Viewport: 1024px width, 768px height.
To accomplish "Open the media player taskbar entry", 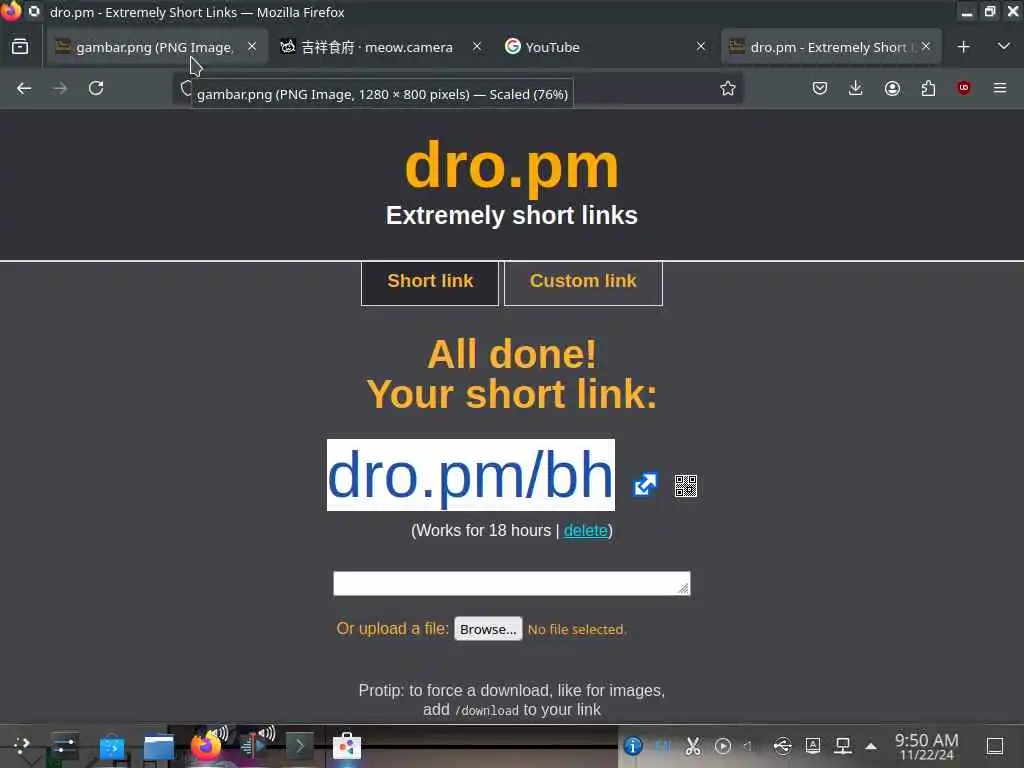I will pos(253,746).
